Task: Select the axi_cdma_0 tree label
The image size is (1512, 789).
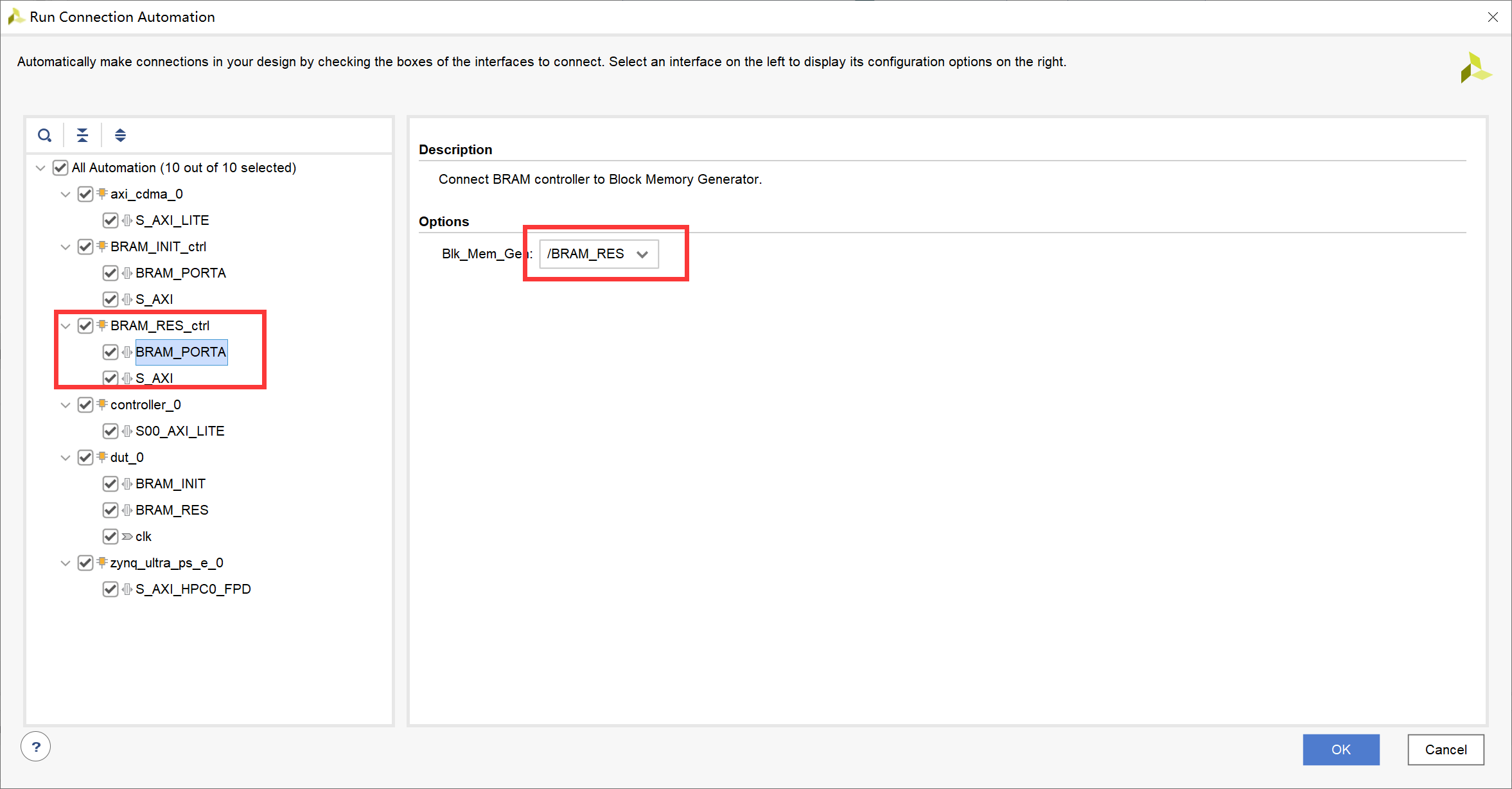Action: 146,194
